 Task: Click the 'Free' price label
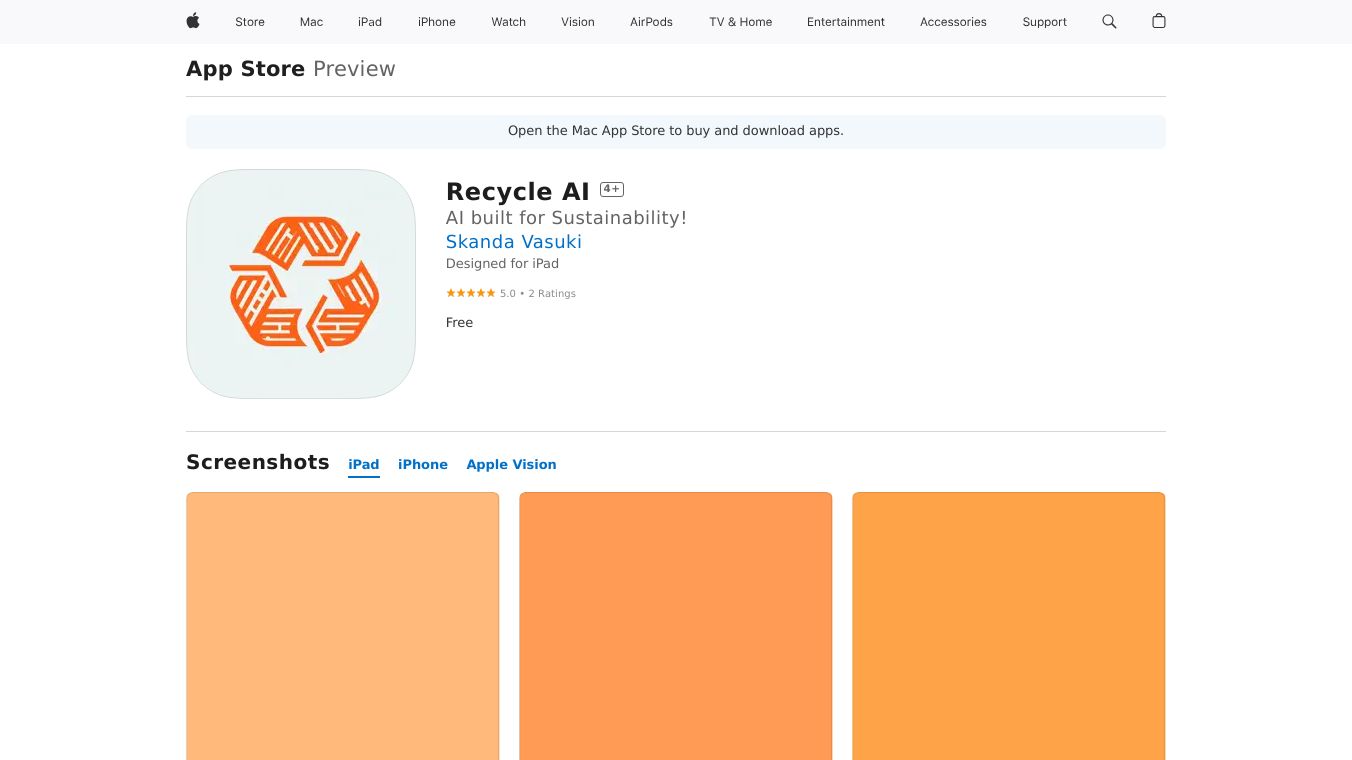[459, 322]
